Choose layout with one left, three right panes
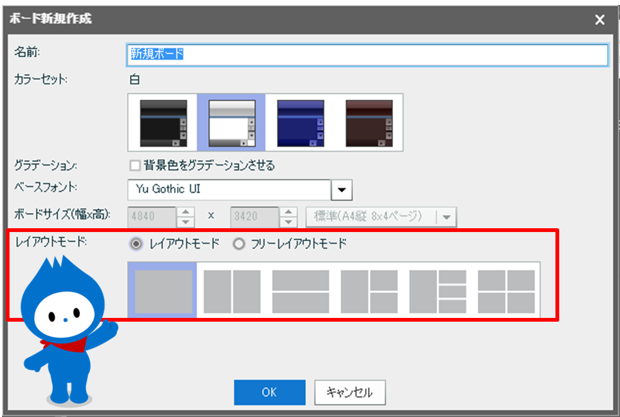The height and width of the screenshot is (417, 620). [x=437, y=291]
